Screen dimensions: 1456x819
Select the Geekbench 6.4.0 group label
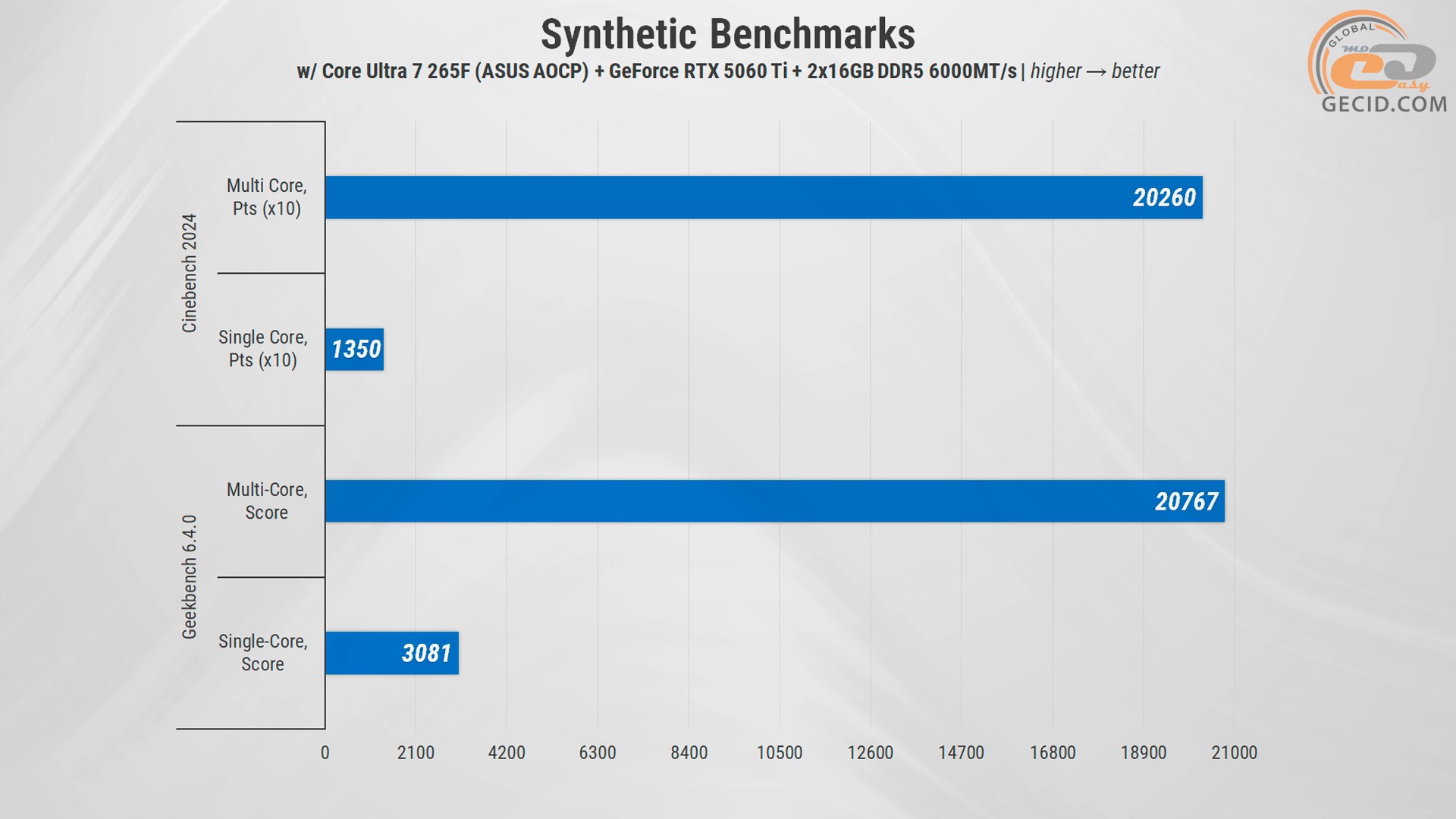[x=189, y=577]
